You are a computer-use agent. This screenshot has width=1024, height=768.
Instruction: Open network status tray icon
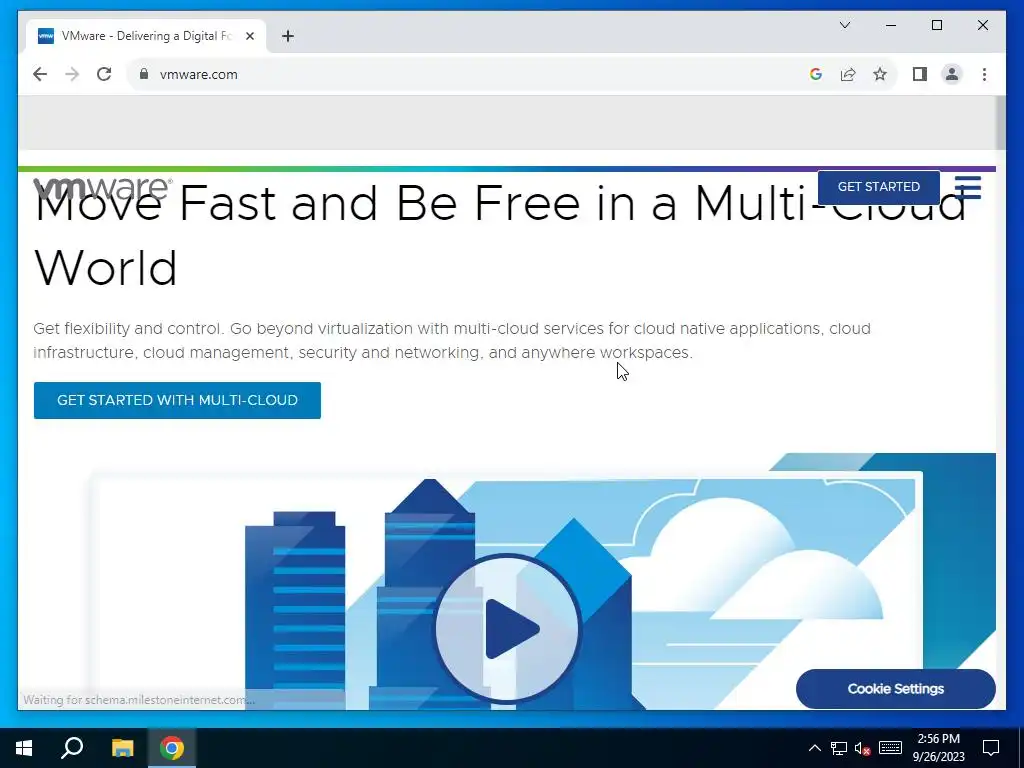coord(839,748)
